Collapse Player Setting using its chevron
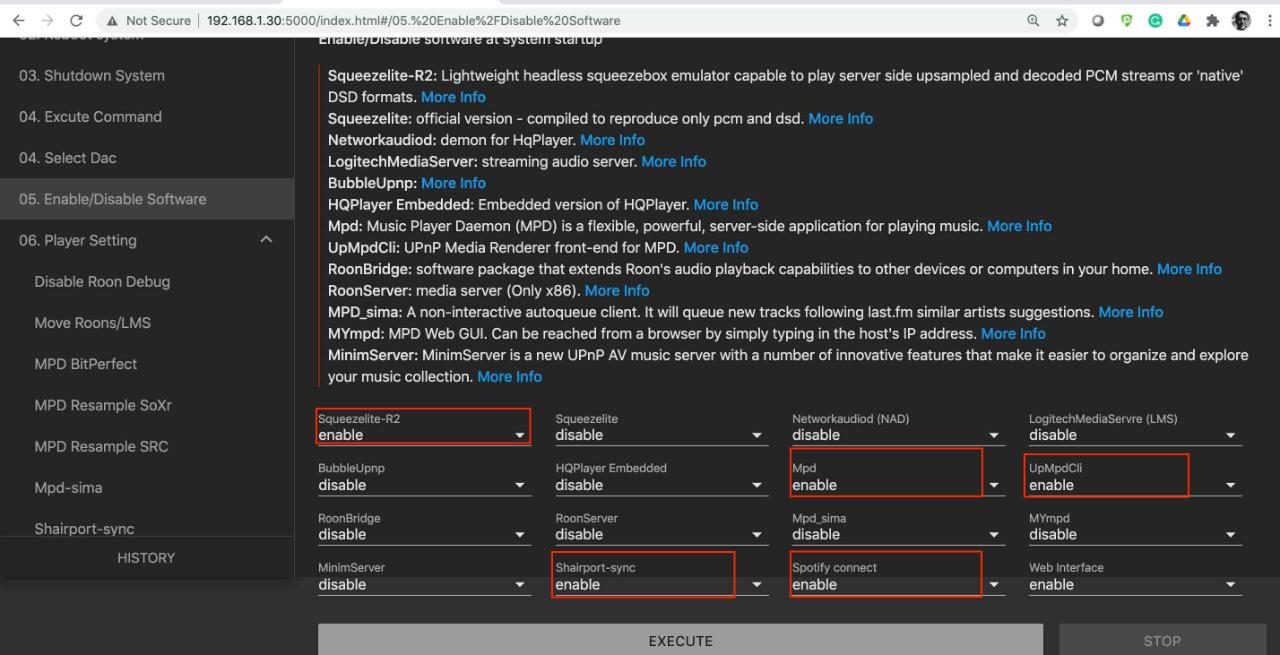 click(x=265, y=240)
